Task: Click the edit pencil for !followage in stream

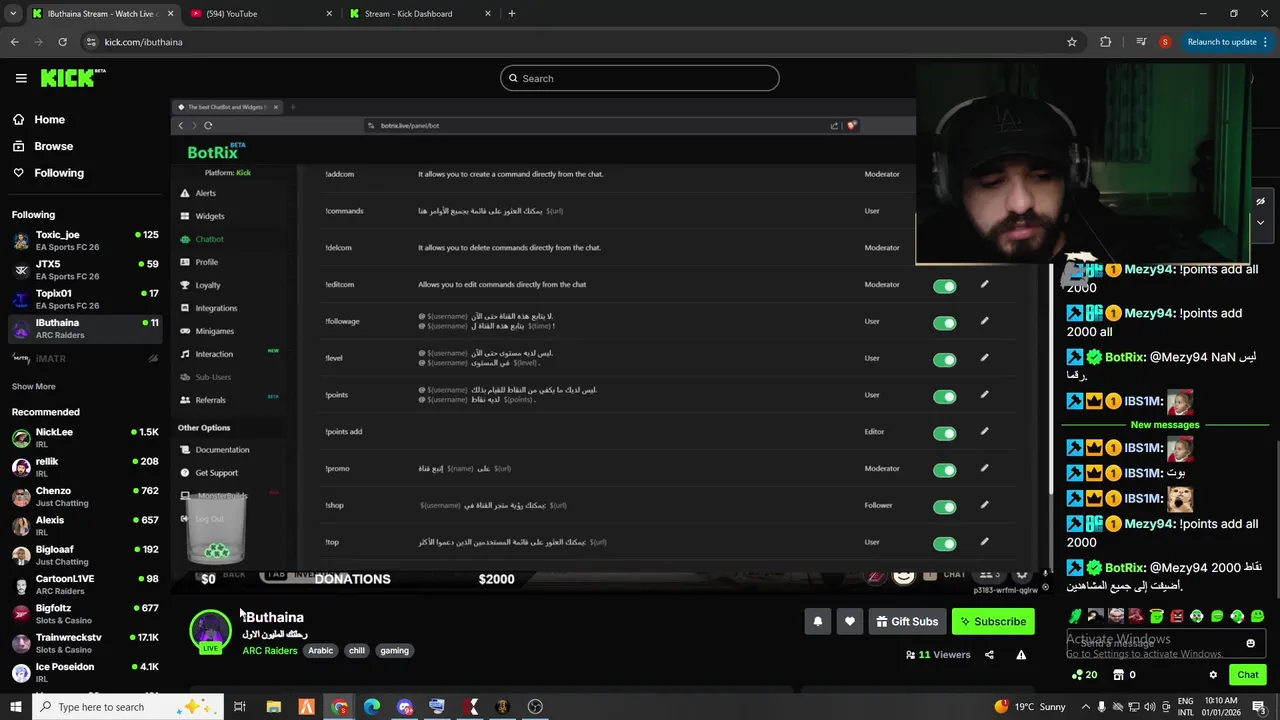Action: [984, 321]
